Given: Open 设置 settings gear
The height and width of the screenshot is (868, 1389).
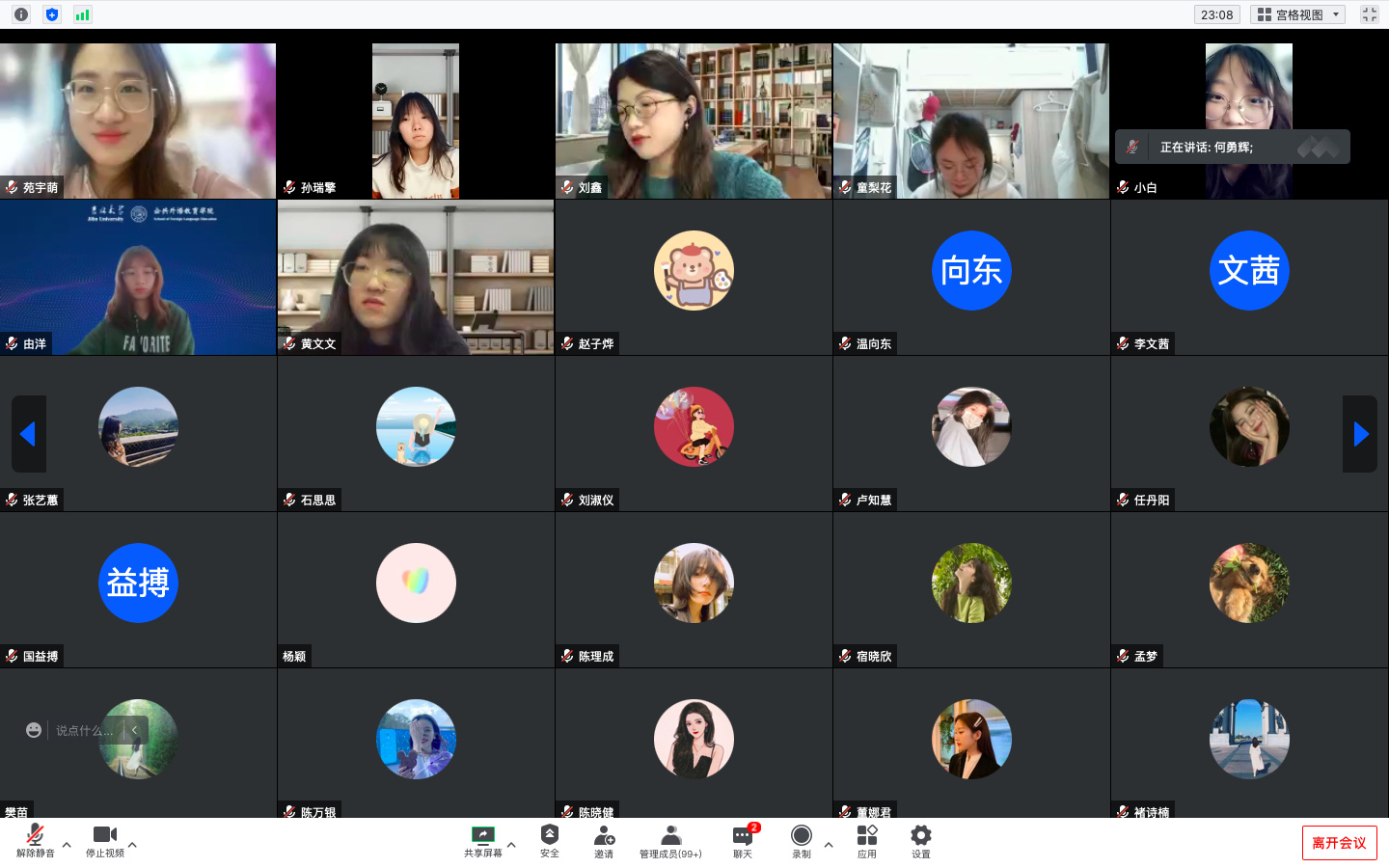Looking at the screenshot, I should point(921,840).
